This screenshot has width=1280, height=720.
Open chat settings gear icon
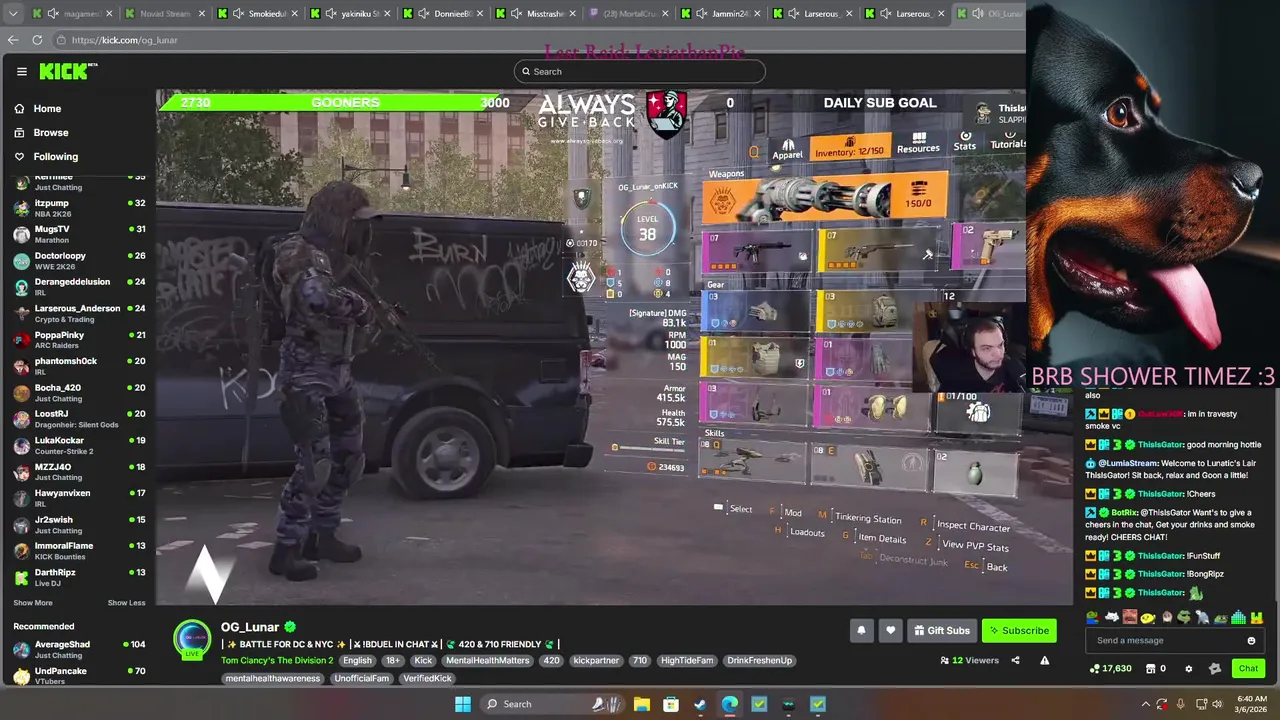click(x=1189, y=668)
